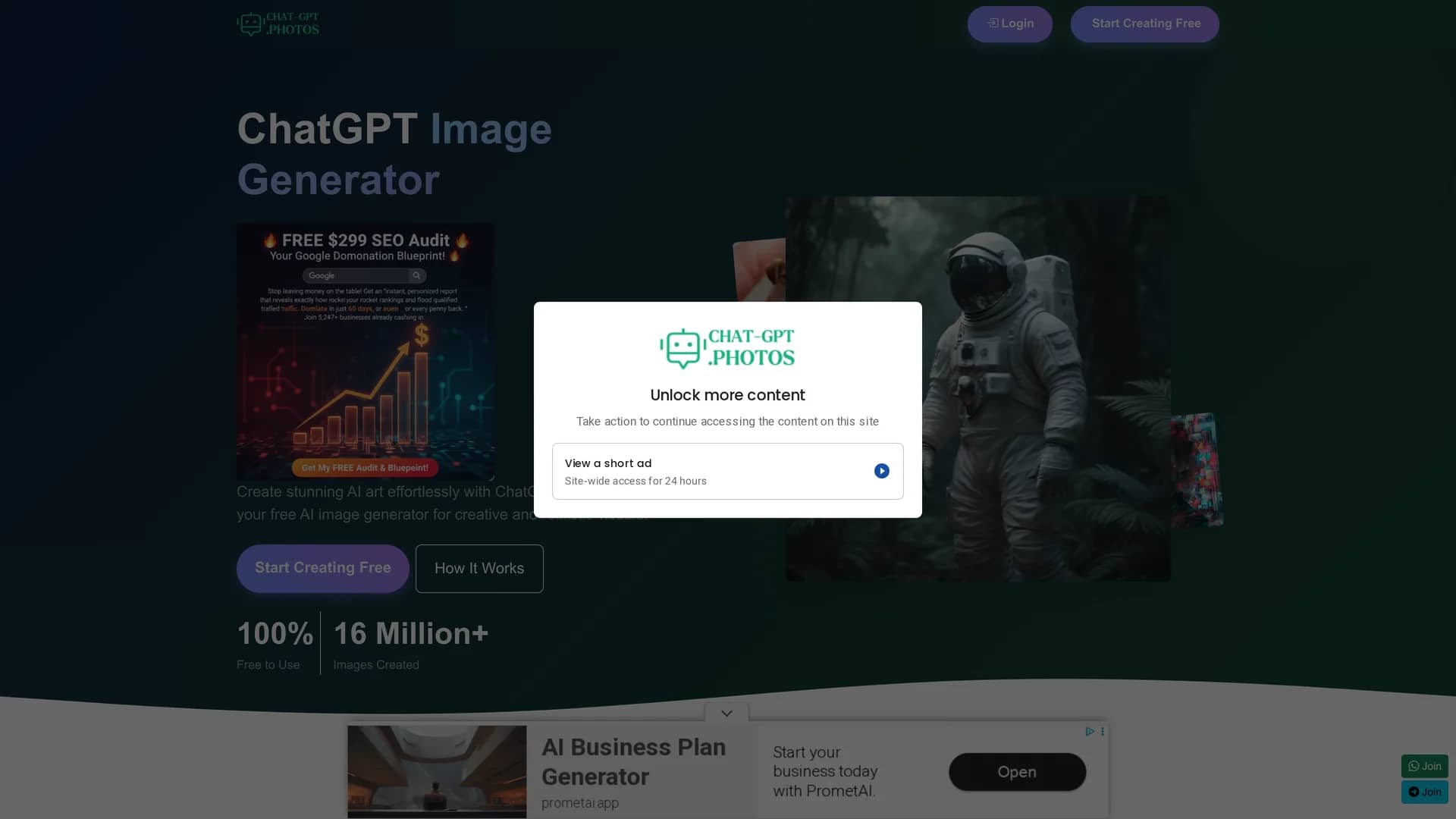Click the blue play icon in ad option
1456x819 pixels.
tap(881, 471)
